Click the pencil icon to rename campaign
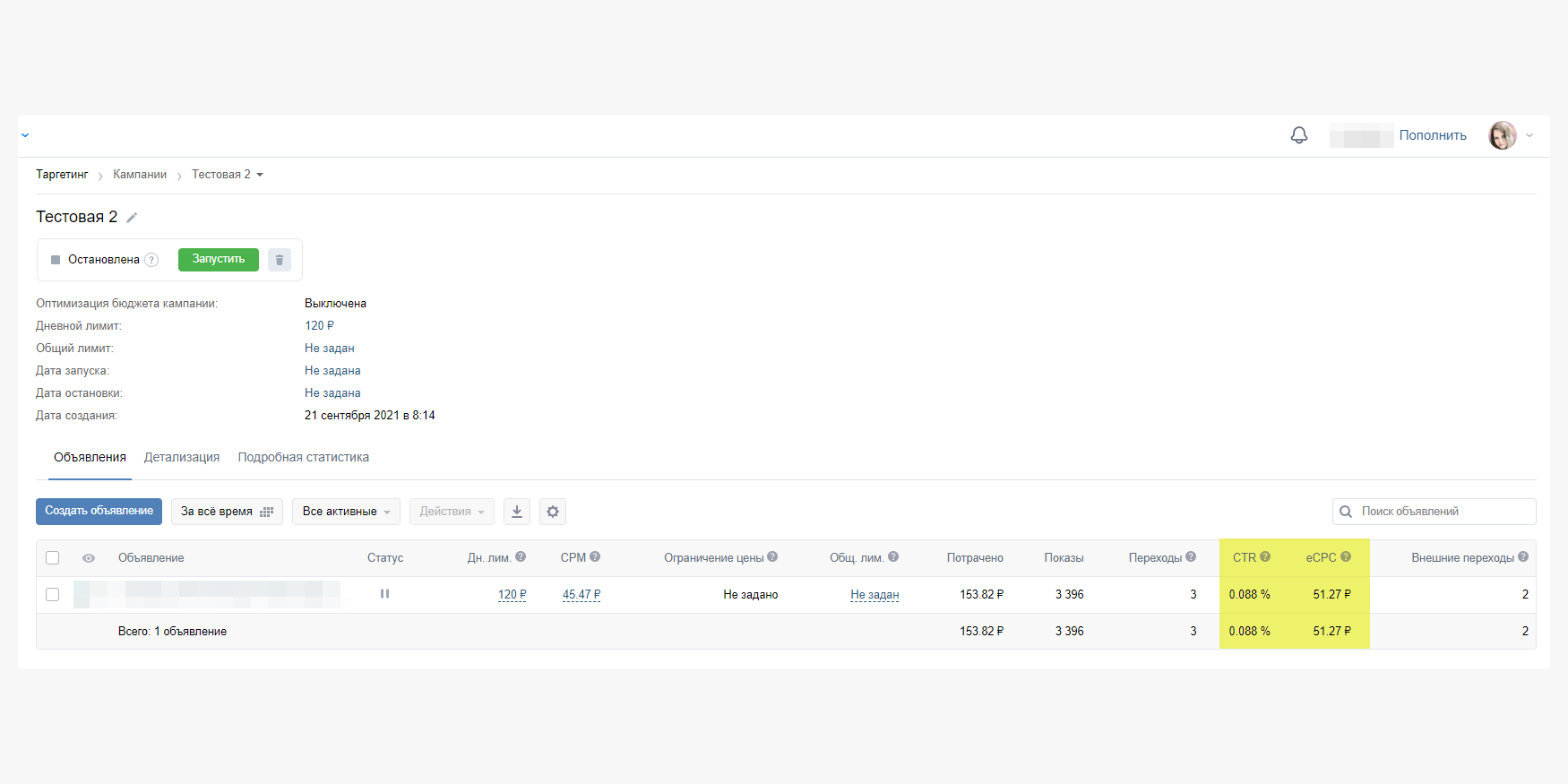The height and width of the screenshot is (784, 1568). point(132,218)
